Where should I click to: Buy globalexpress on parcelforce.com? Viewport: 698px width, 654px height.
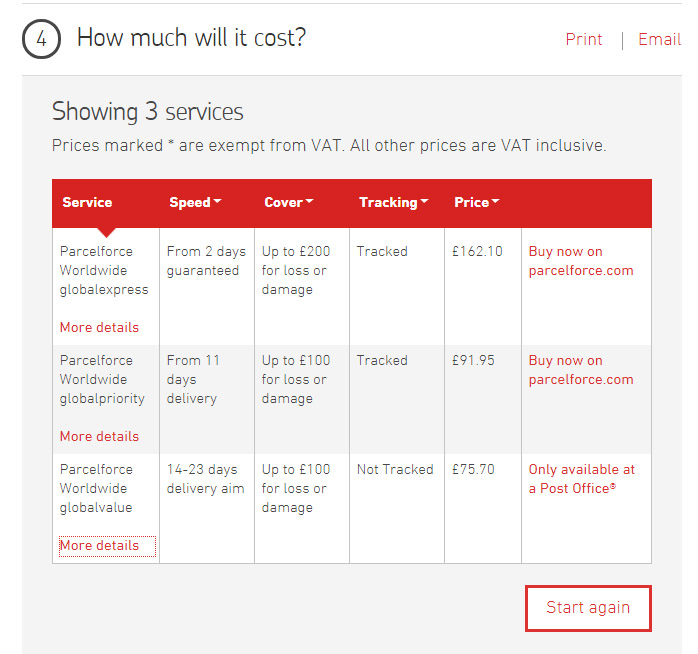(x=580, y=261)
